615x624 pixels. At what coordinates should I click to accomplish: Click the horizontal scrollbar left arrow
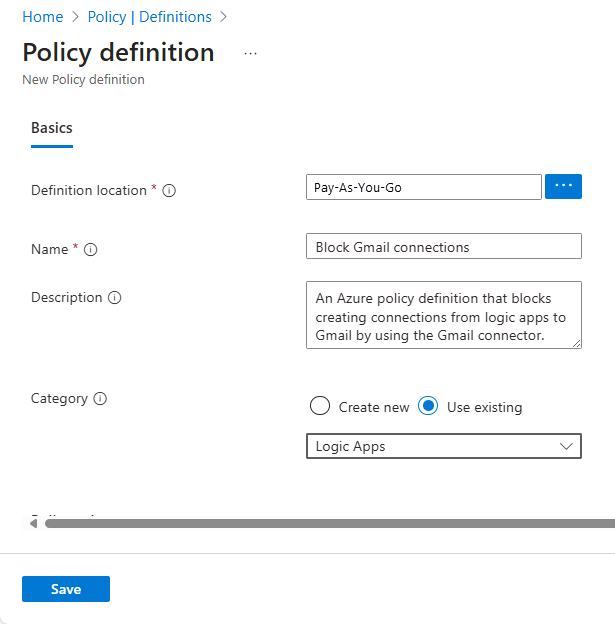click(33, 523)
